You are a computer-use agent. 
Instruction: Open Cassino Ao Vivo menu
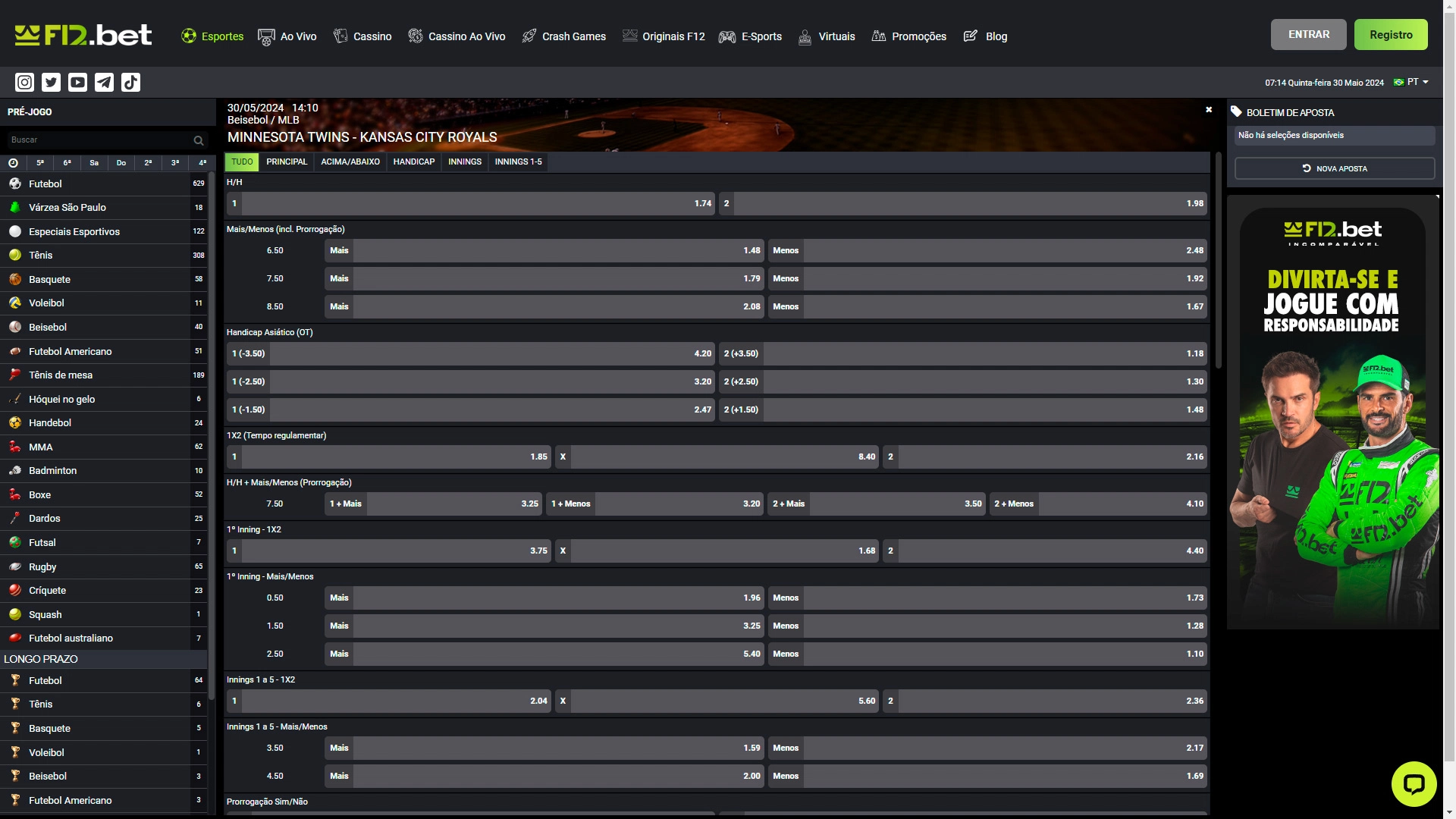coord(457,36)
